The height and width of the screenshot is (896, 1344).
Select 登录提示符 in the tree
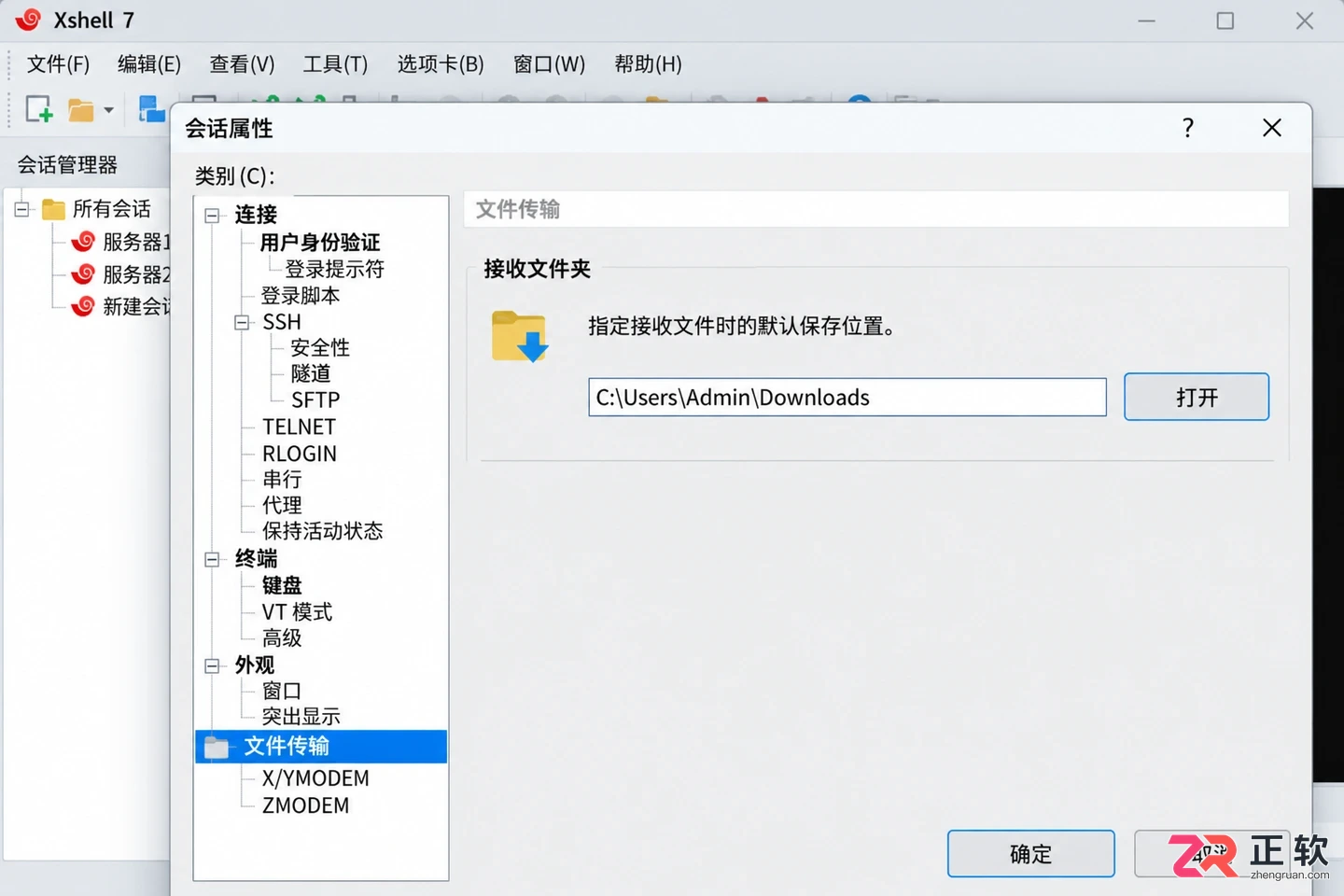(334, 269)
